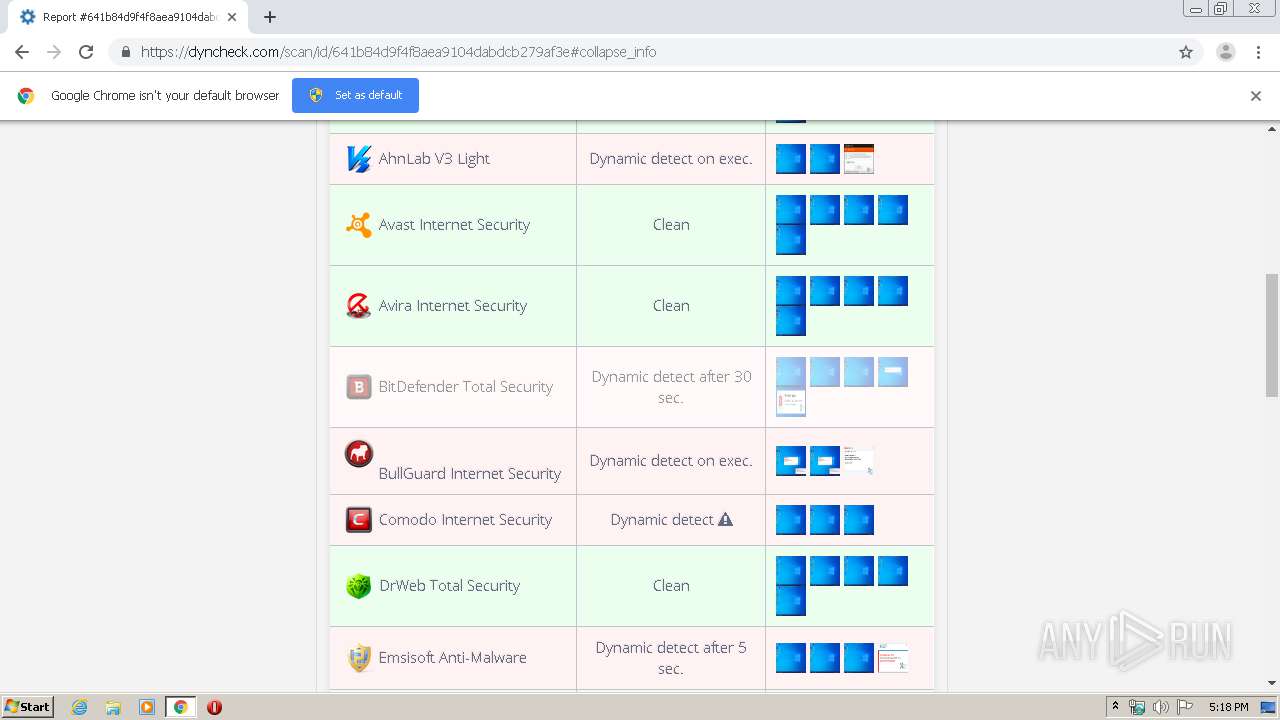Bookmark this page with the star icon
This screenshot has width=1280, height=720.
tap(1186, 52)
